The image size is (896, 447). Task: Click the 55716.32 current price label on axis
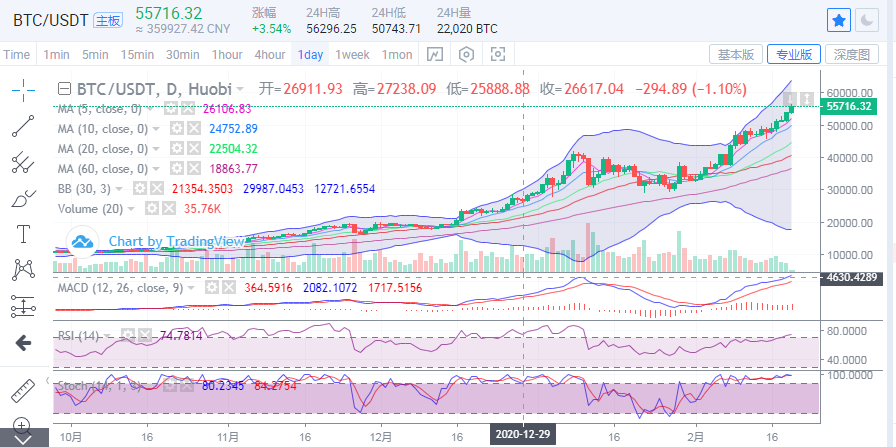click(x=847, y=107)
